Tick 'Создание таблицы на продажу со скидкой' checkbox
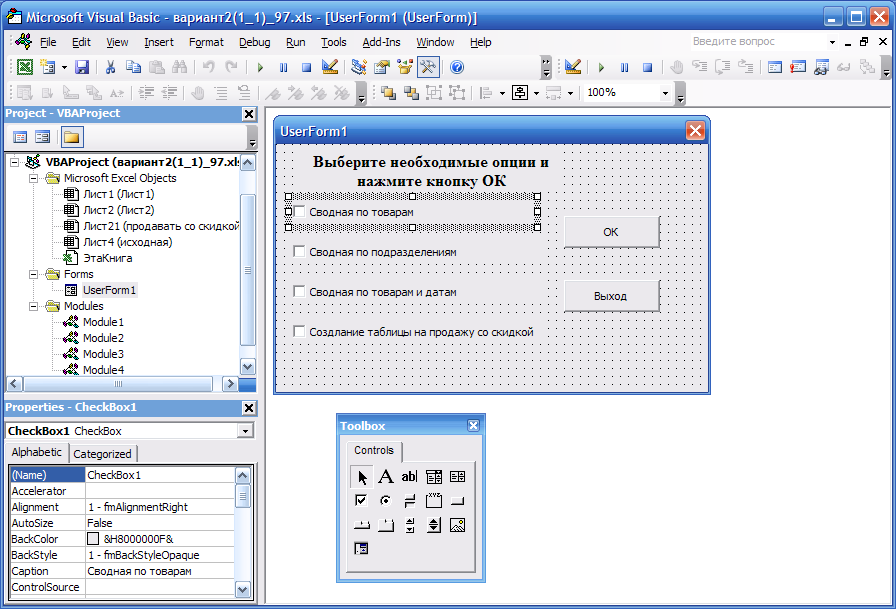 pyautogui.click(x=299, y=331)
